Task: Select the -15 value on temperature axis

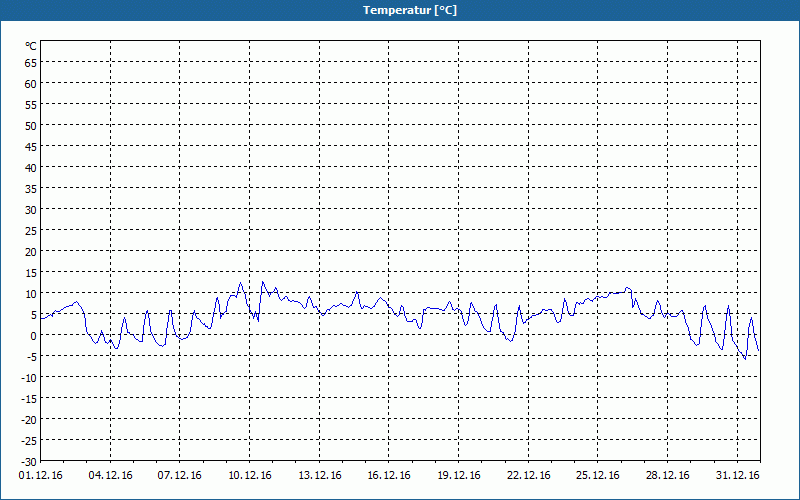Action: [x=29, y=398]
